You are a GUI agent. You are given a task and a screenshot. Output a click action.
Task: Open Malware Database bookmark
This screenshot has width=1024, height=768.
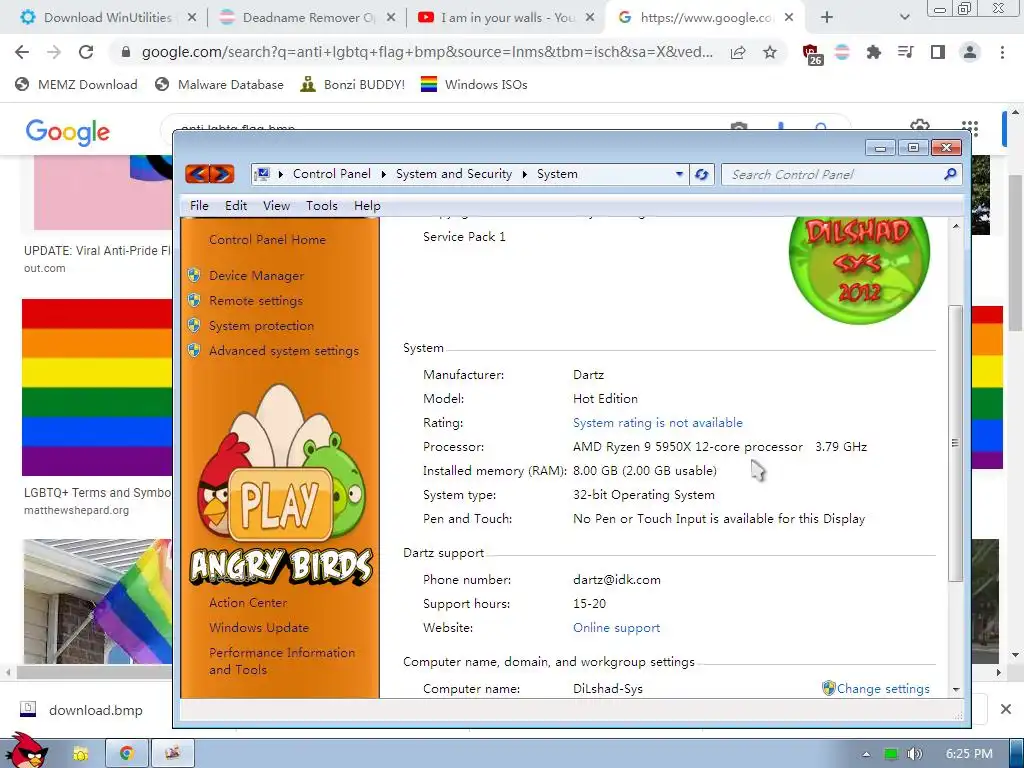219,84
